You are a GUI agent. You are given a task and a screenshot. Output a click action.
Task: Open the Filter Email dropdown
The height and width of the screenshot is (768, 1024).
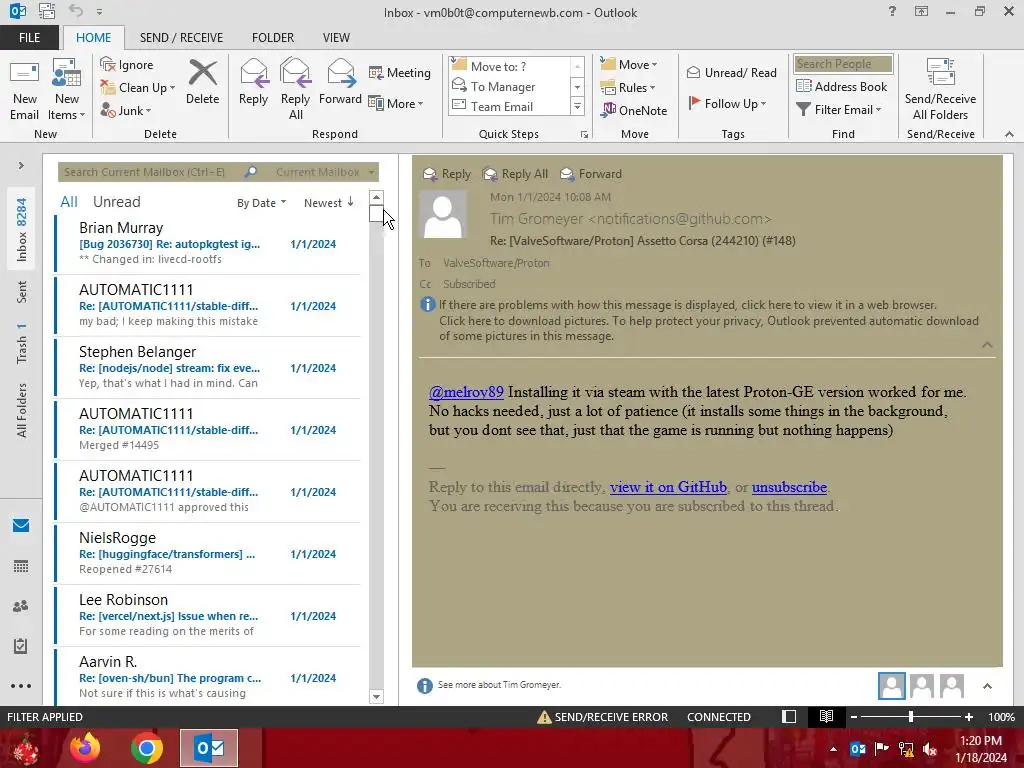pyautogui.click(x=839, y=110)
